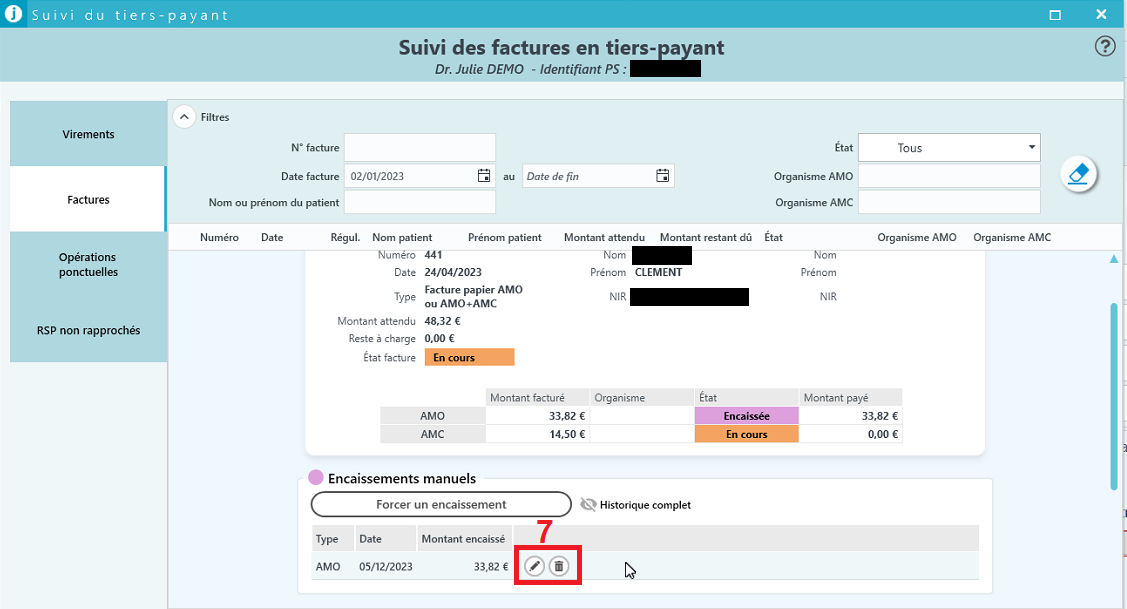Delete the AMO encaissement with trash icon
This screenshot has width=1127, height=609.
point(560,567)
